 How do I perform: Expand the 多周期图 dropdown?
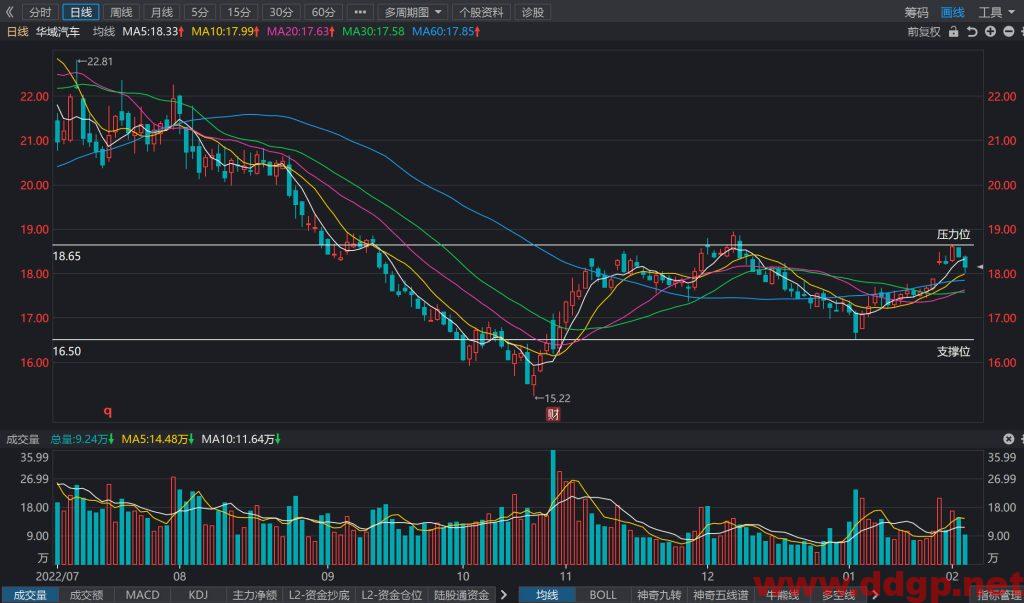pos(413,12)
